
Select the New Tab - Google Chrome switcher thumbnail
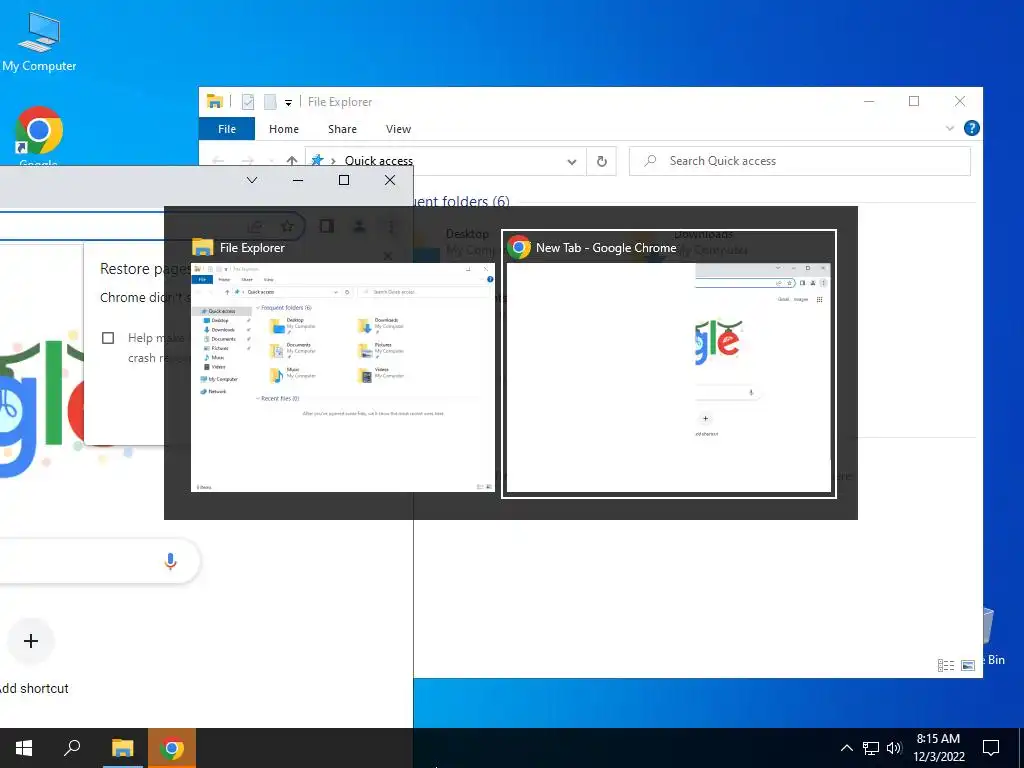[x=669, y=364]
